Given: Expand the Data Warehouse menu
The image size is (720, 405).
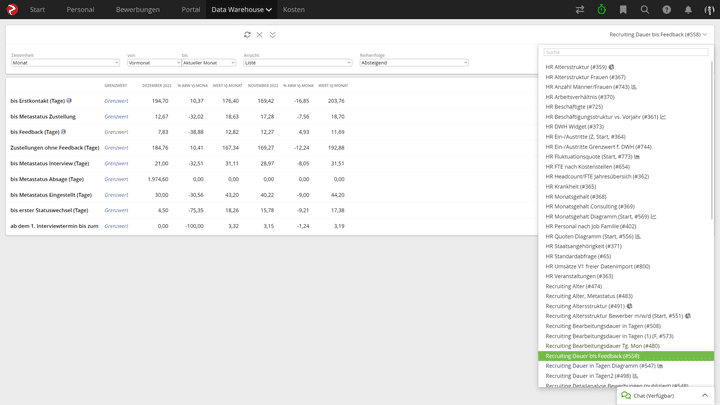Looking at the screenshot, I should point(242,9).
